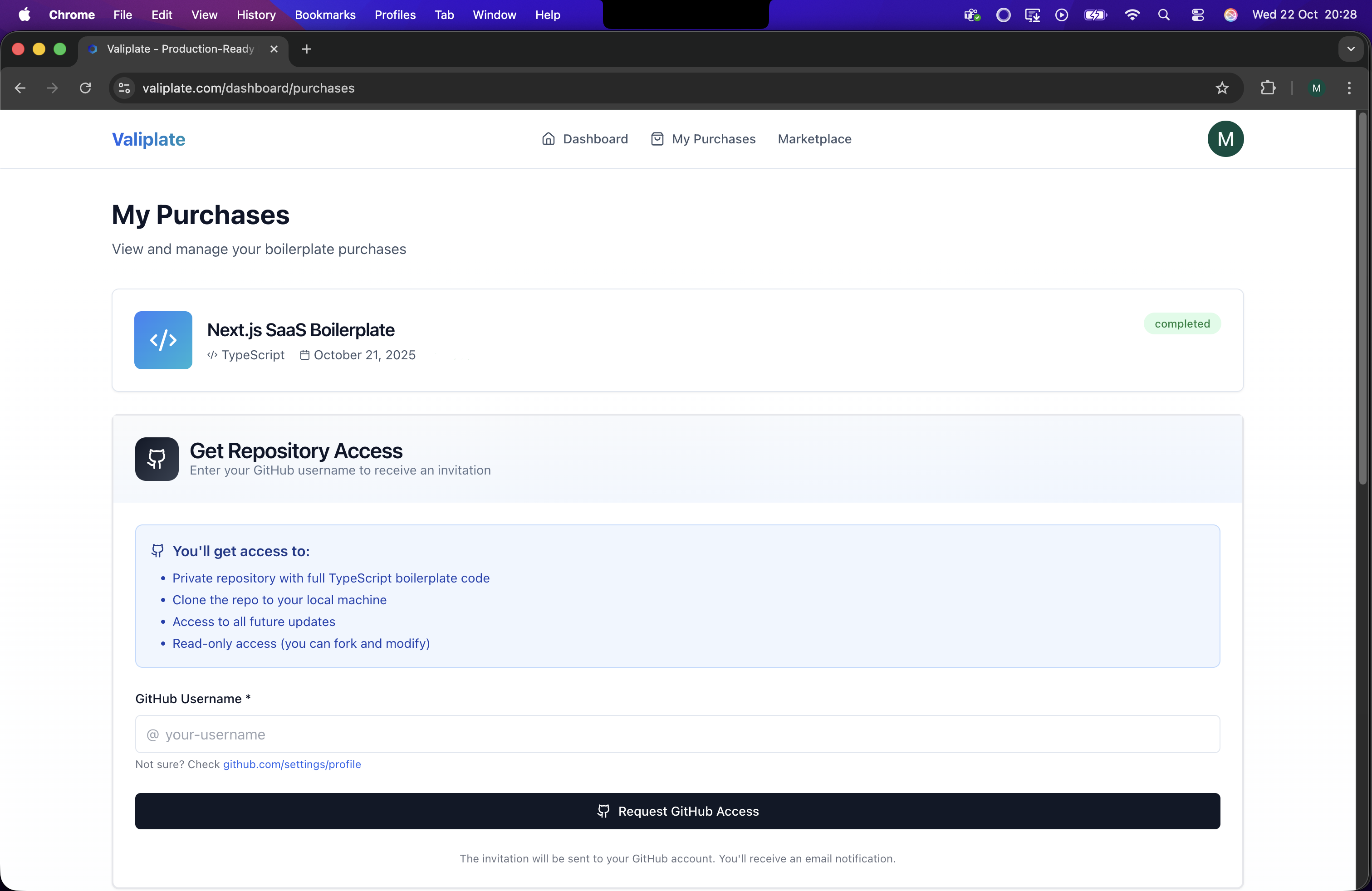Click the Next.js SaaS Boilerplate code icon

click(163, 340)
